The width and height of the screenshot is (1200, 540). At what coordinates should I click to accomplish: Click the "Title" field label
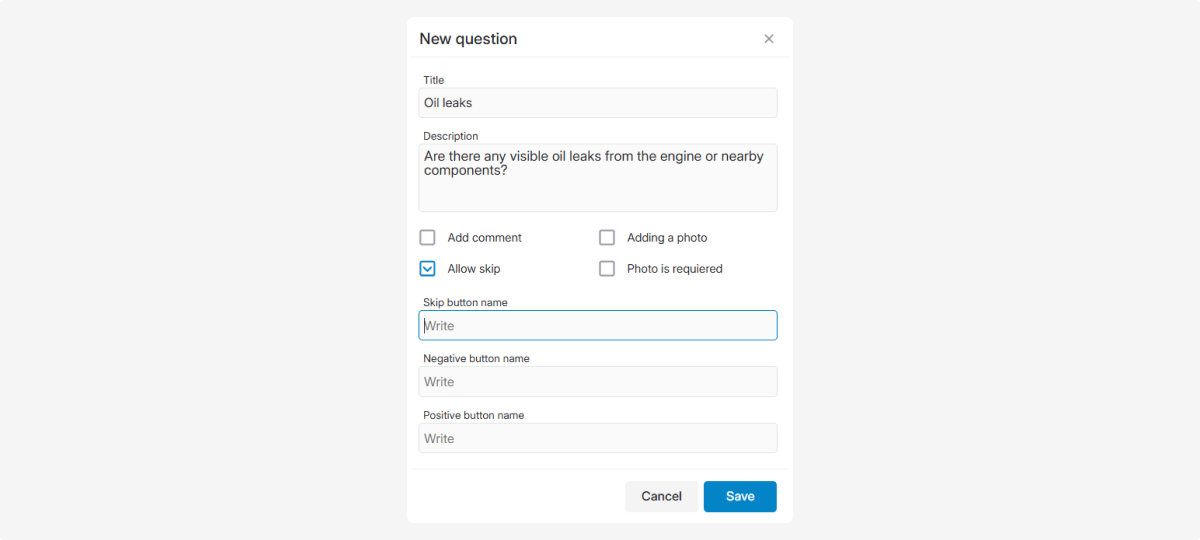[434, 80]
